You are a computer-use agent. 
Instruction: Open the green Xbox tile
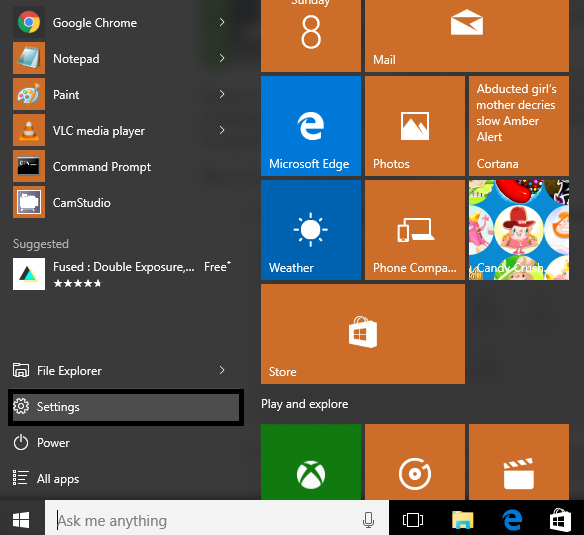(311, 462)
